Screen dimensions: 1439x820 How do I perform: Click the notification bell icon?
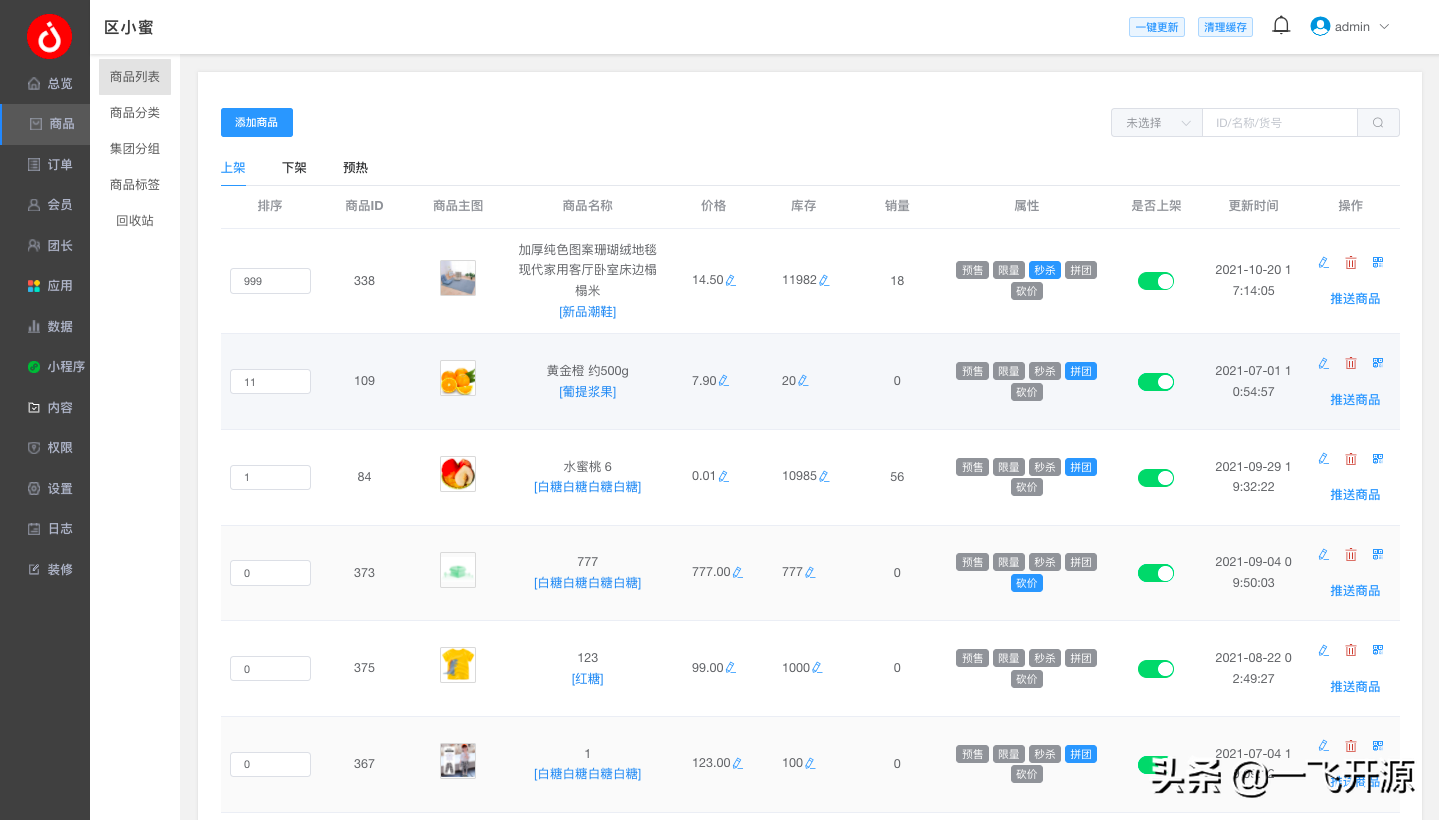[x=1281, y=26]
